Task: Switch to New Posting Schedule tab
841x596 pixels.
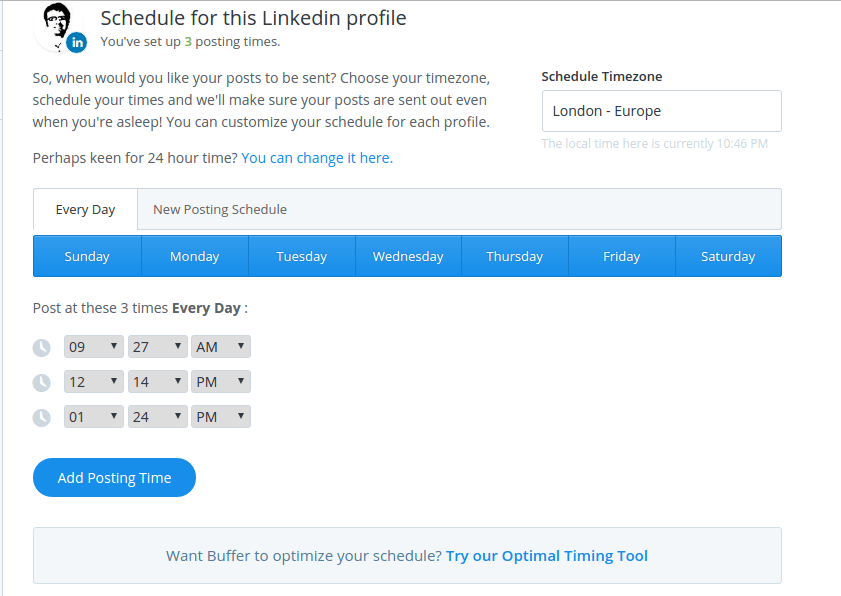Action: point(220,210)
